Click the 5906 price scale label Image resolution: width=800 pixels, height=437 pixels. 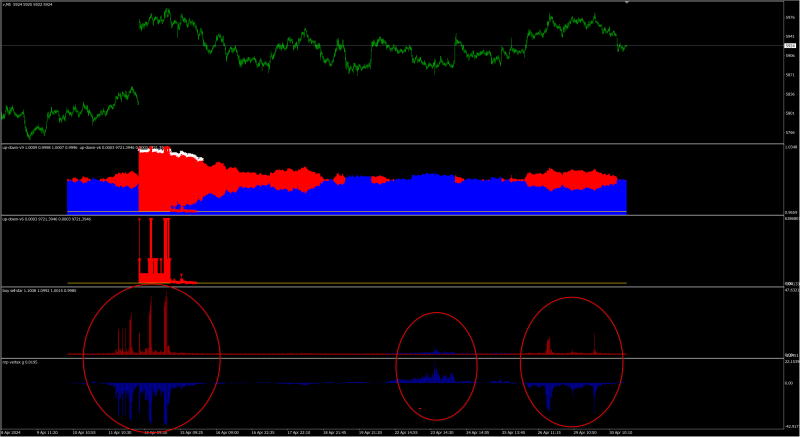tap(790, 55)
